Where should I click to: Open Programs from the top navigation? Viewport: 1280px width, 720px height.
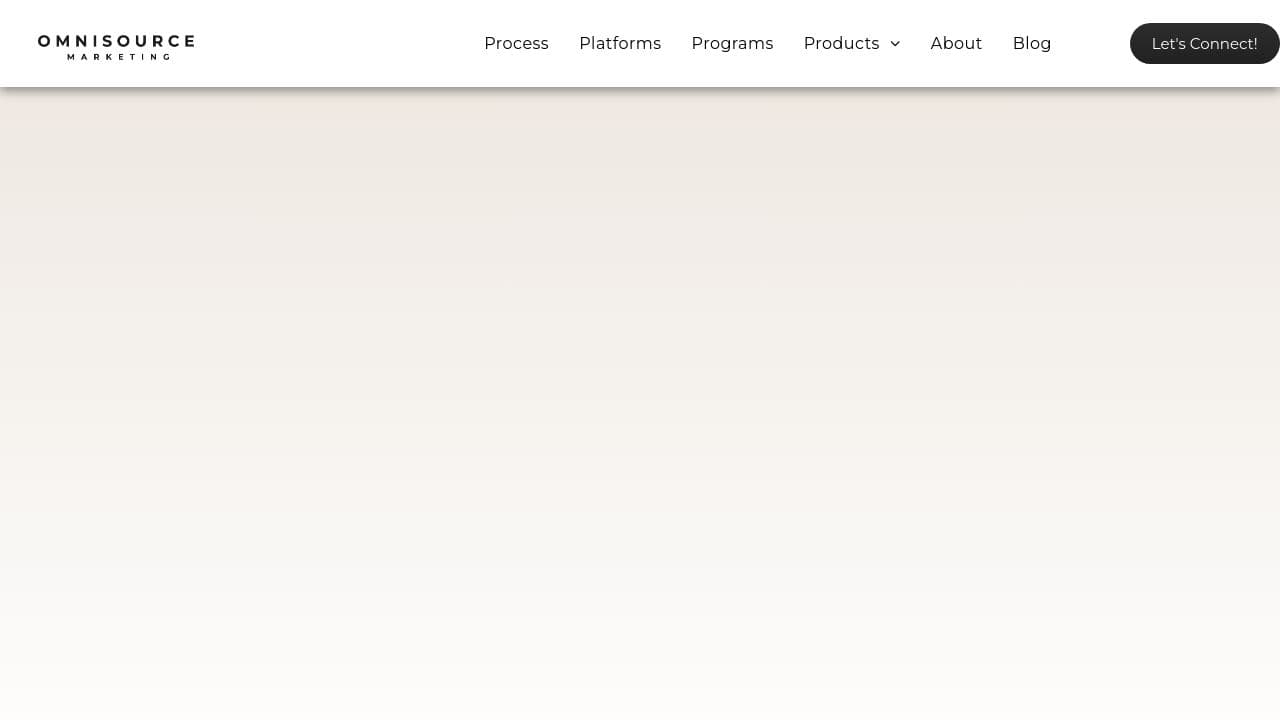[732, 43]
